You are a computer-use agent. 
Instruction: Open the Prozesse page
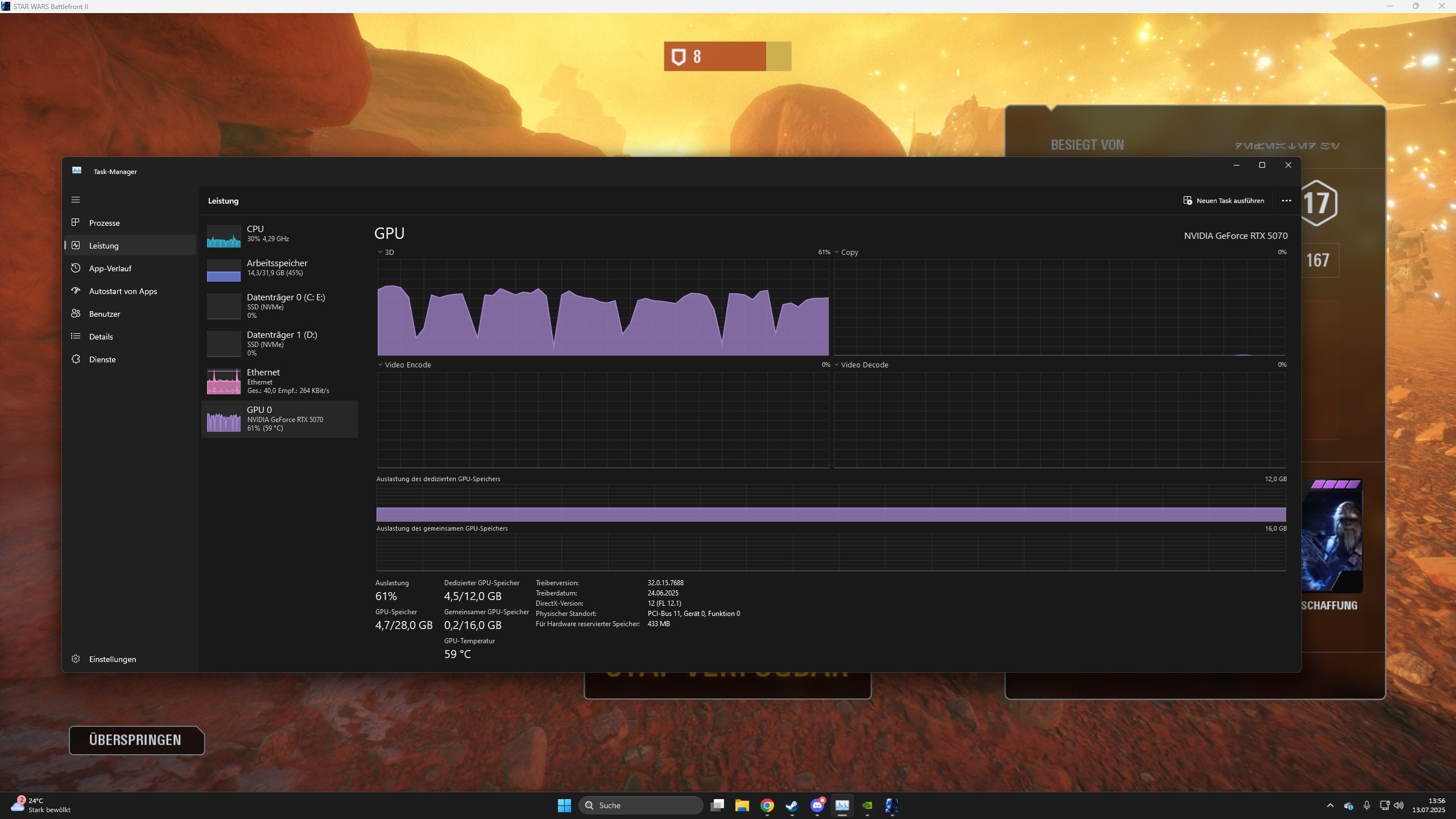104,223
